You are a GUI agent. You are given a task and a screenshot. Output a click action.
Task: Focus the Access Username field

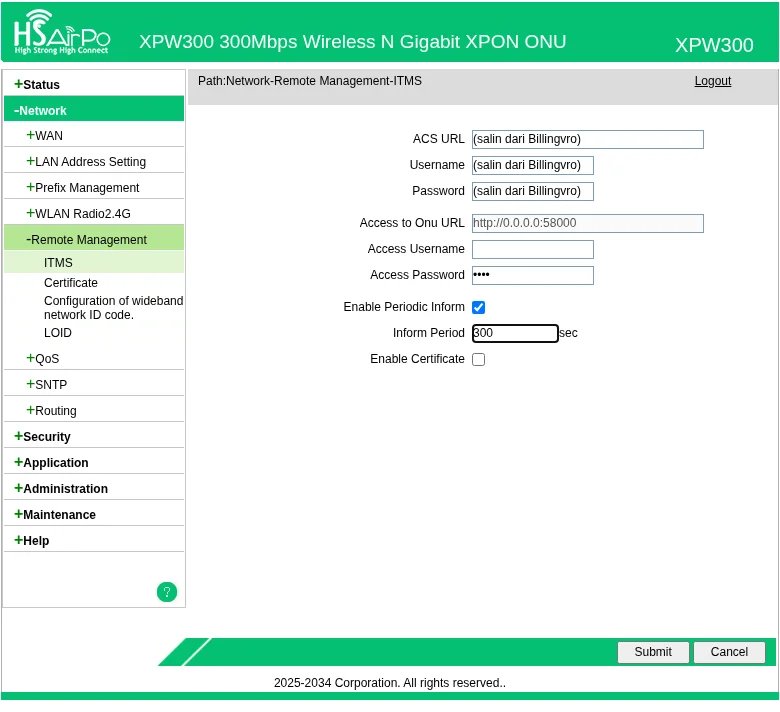(532, 249)
